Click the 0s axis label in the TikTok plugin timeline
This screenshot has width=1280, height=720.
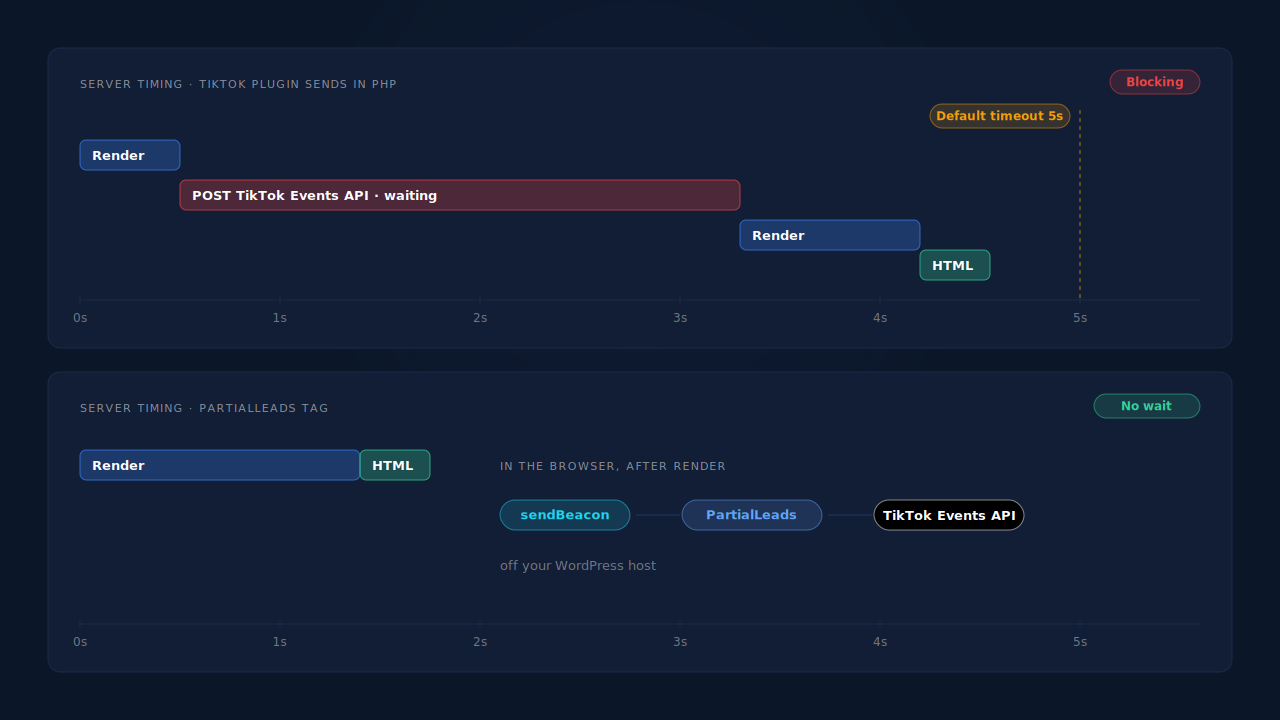(80, 318)
